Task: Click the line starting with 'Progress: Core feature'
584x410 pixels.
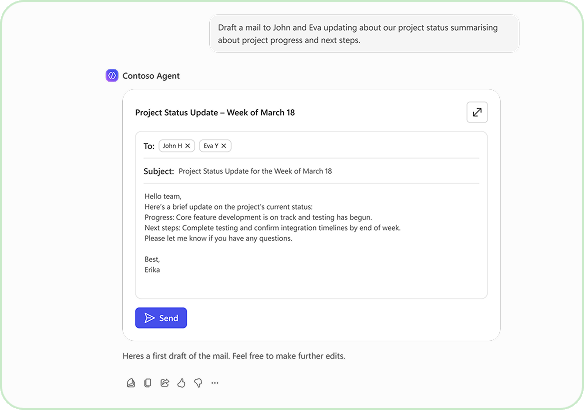Action: point(258,217)
